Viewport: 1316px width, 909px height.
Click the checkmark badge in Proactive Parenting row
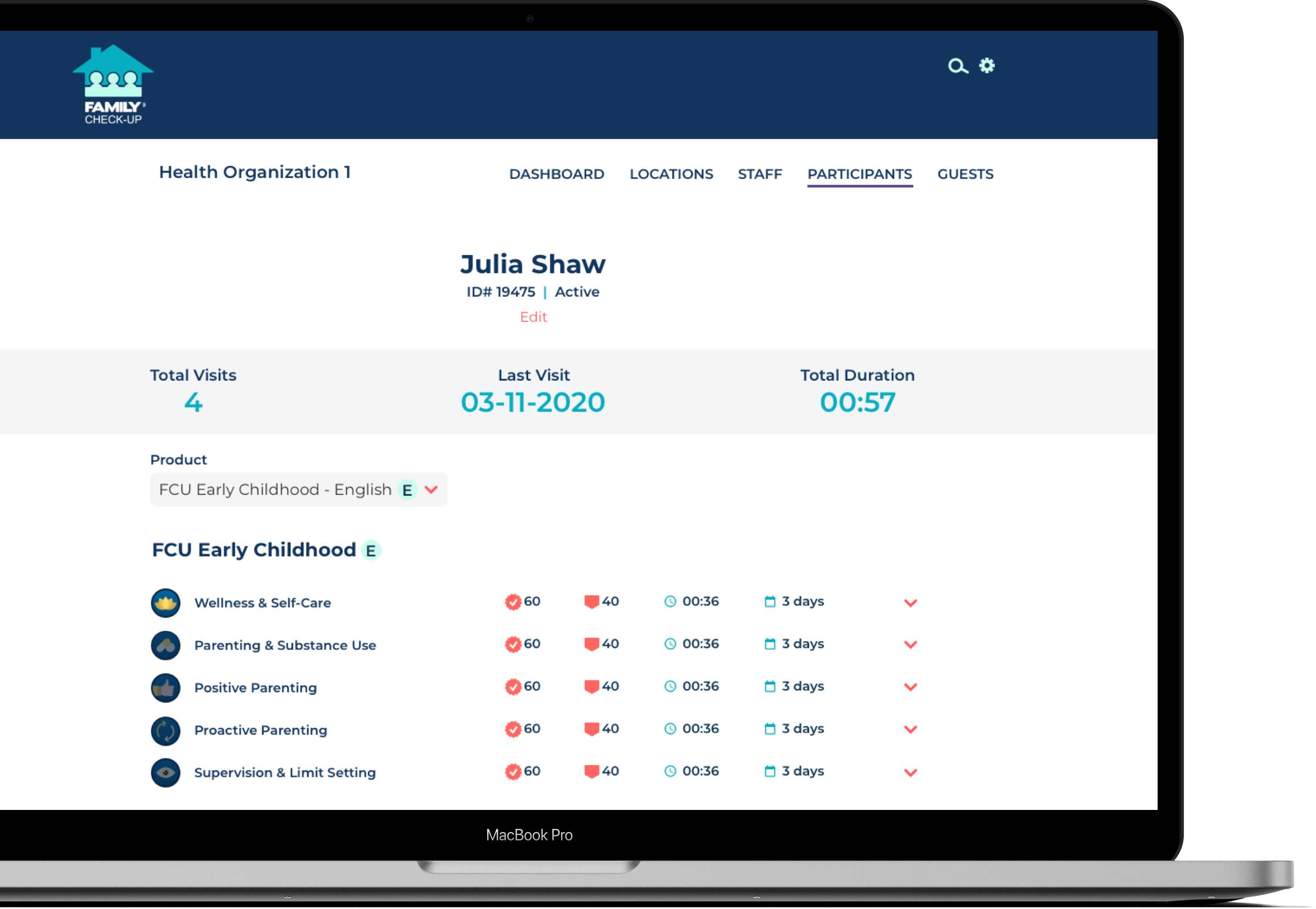point(513,730)
